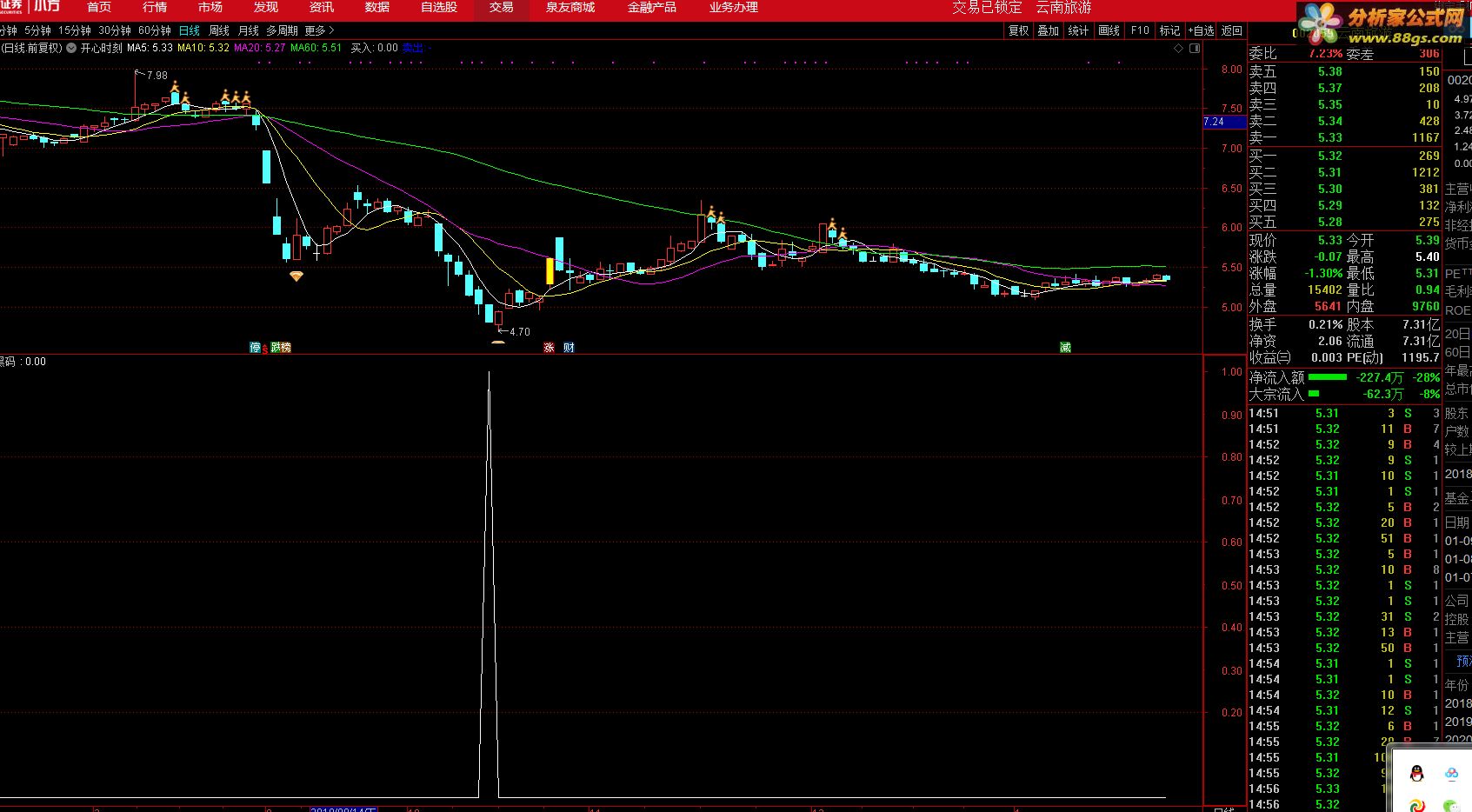Image resolution: width=1472 pixels, height=812 pixels.
Task: Select the 卖一 ask price 5.33
Action: (x=1329, y=137)
